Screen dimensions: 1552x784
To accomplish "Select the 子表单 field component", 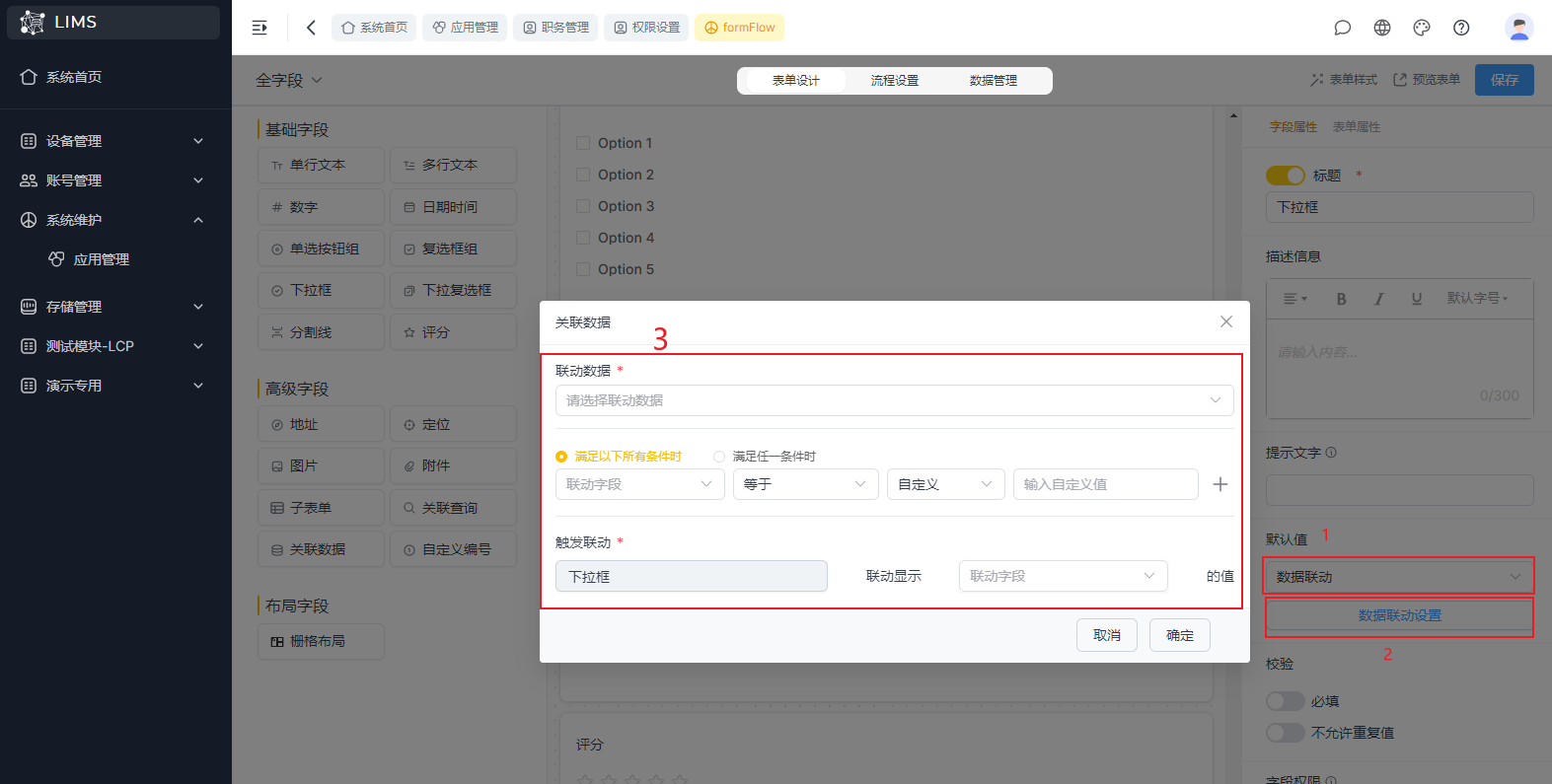I will [322, 508].
